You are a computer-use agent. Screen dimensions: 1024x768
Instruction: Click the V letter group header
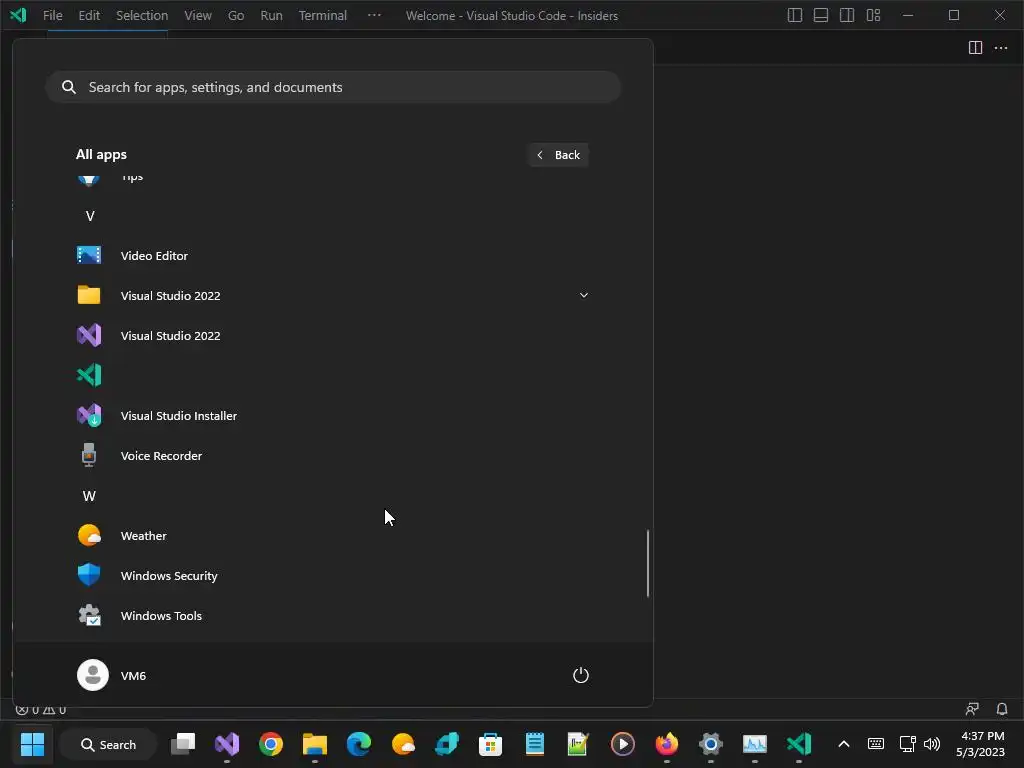(90, 216)
